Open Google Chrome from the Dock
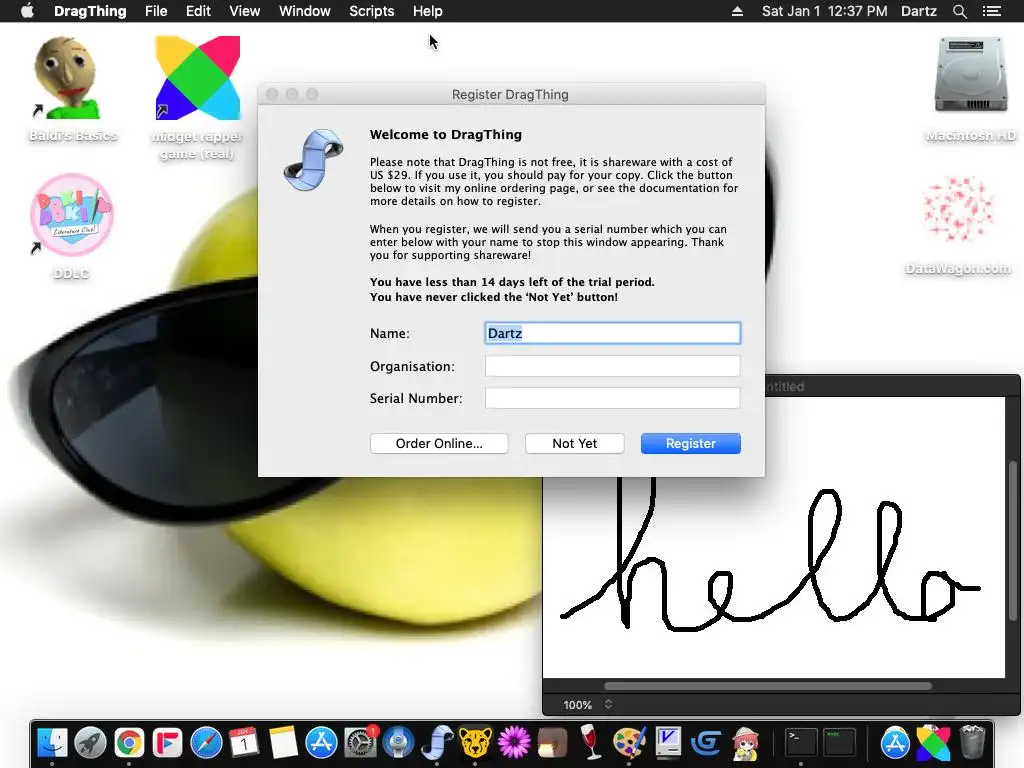Image resolution: width=1024 pixels, height=768 pixels. point(129,743)
